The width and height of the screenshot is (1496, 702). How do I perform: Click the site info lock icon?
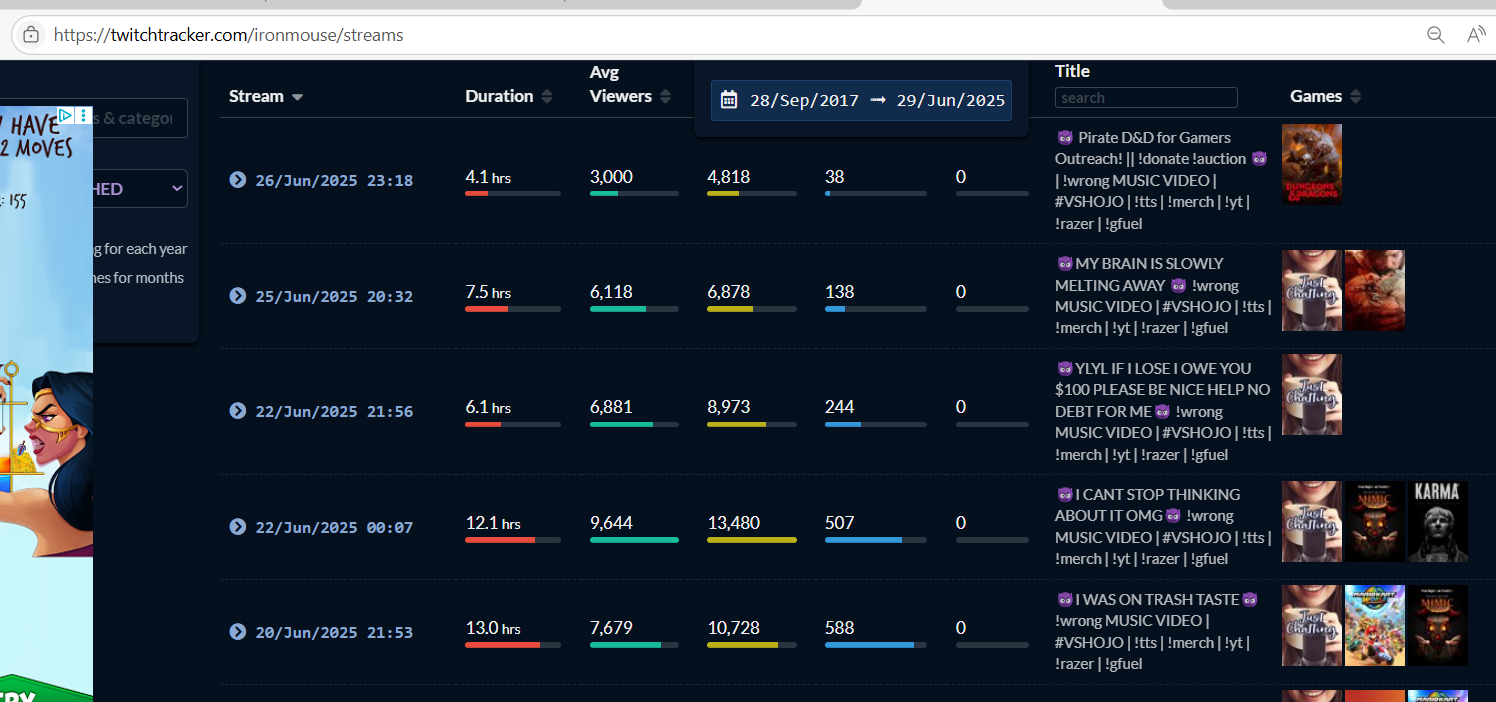pyautogui.click(x=31, y=35)
